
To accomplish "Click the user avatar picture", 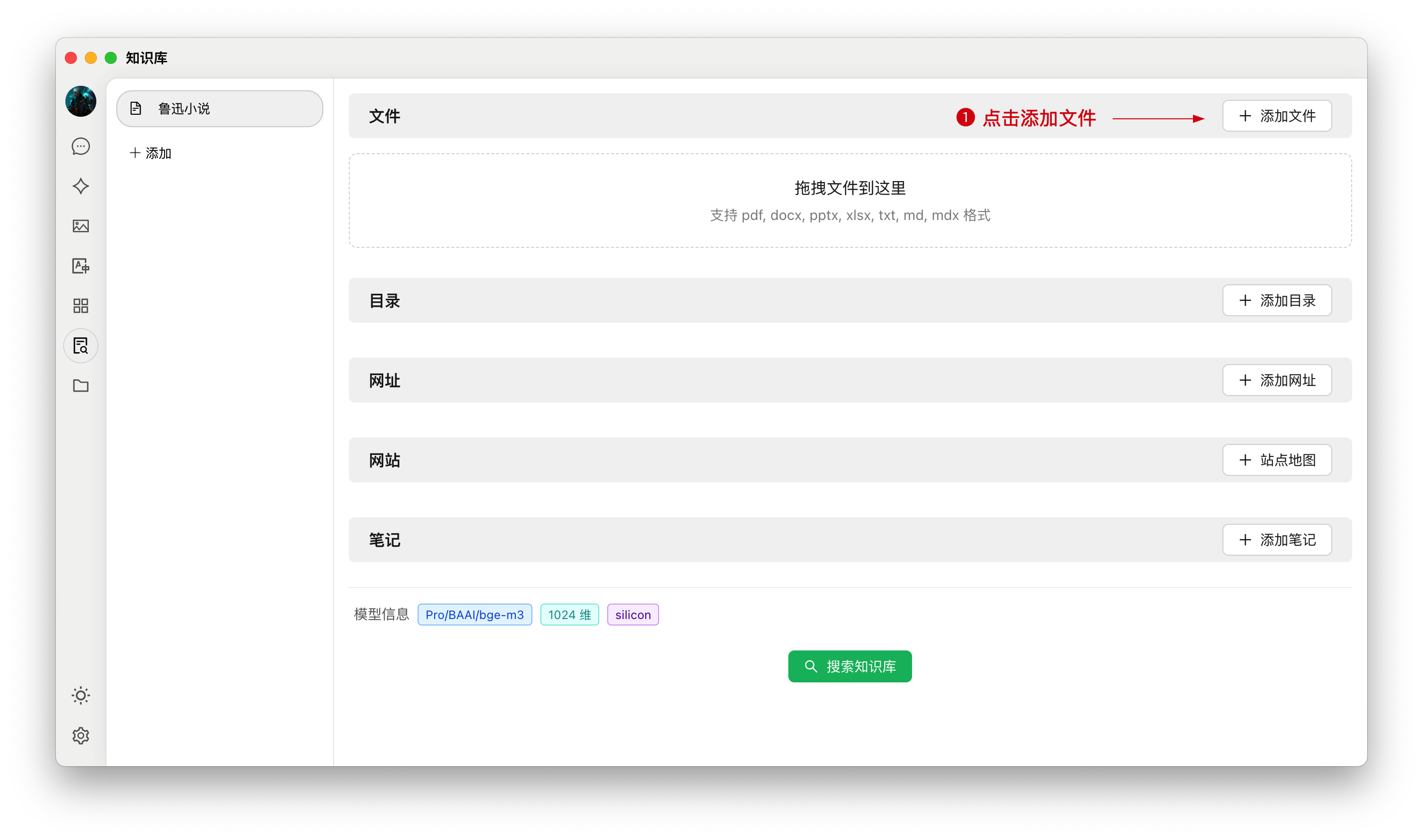I will tap(81, 101).
